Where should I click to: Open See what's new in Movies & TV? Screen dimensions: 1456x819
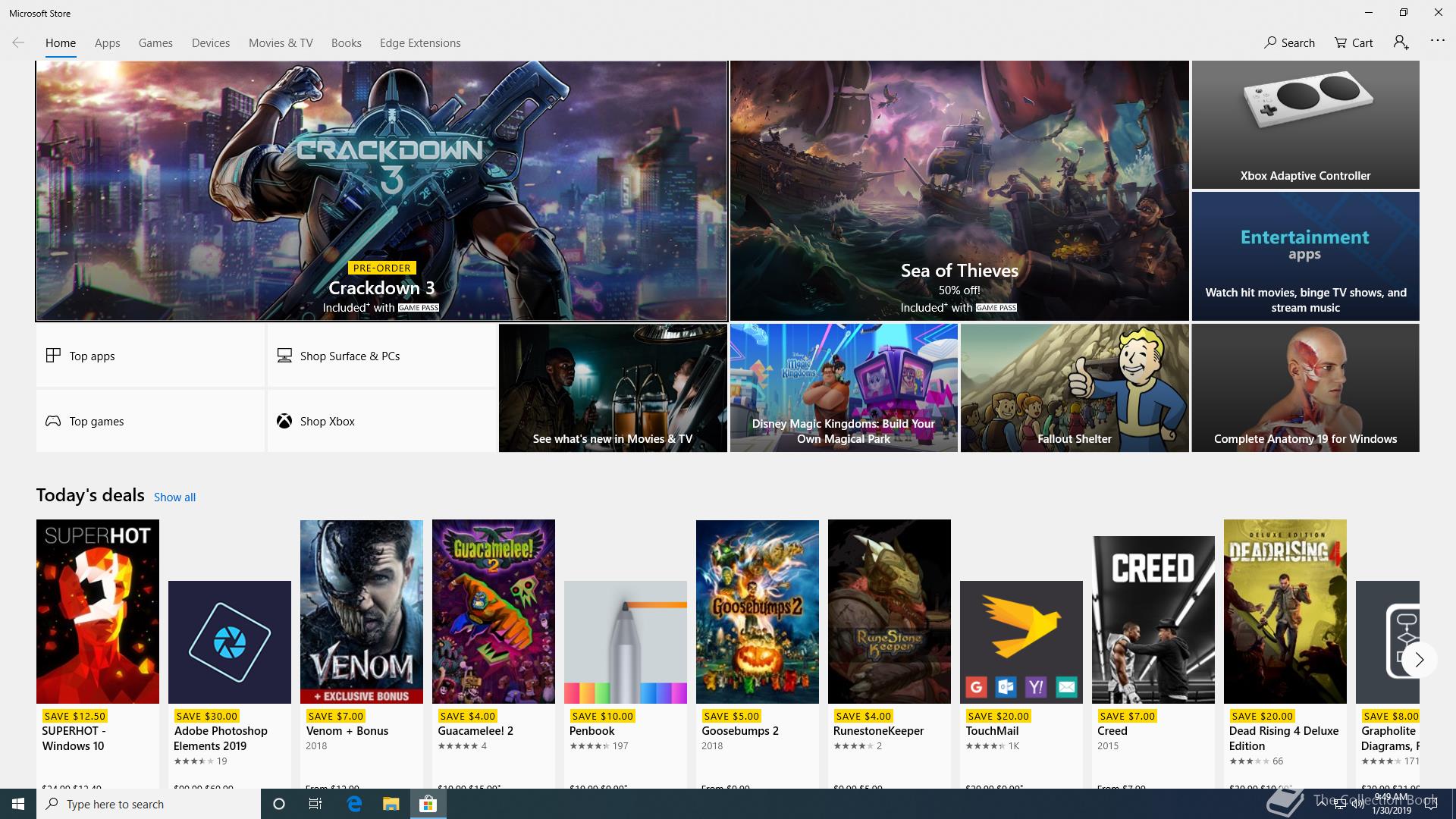coord(613,388)
